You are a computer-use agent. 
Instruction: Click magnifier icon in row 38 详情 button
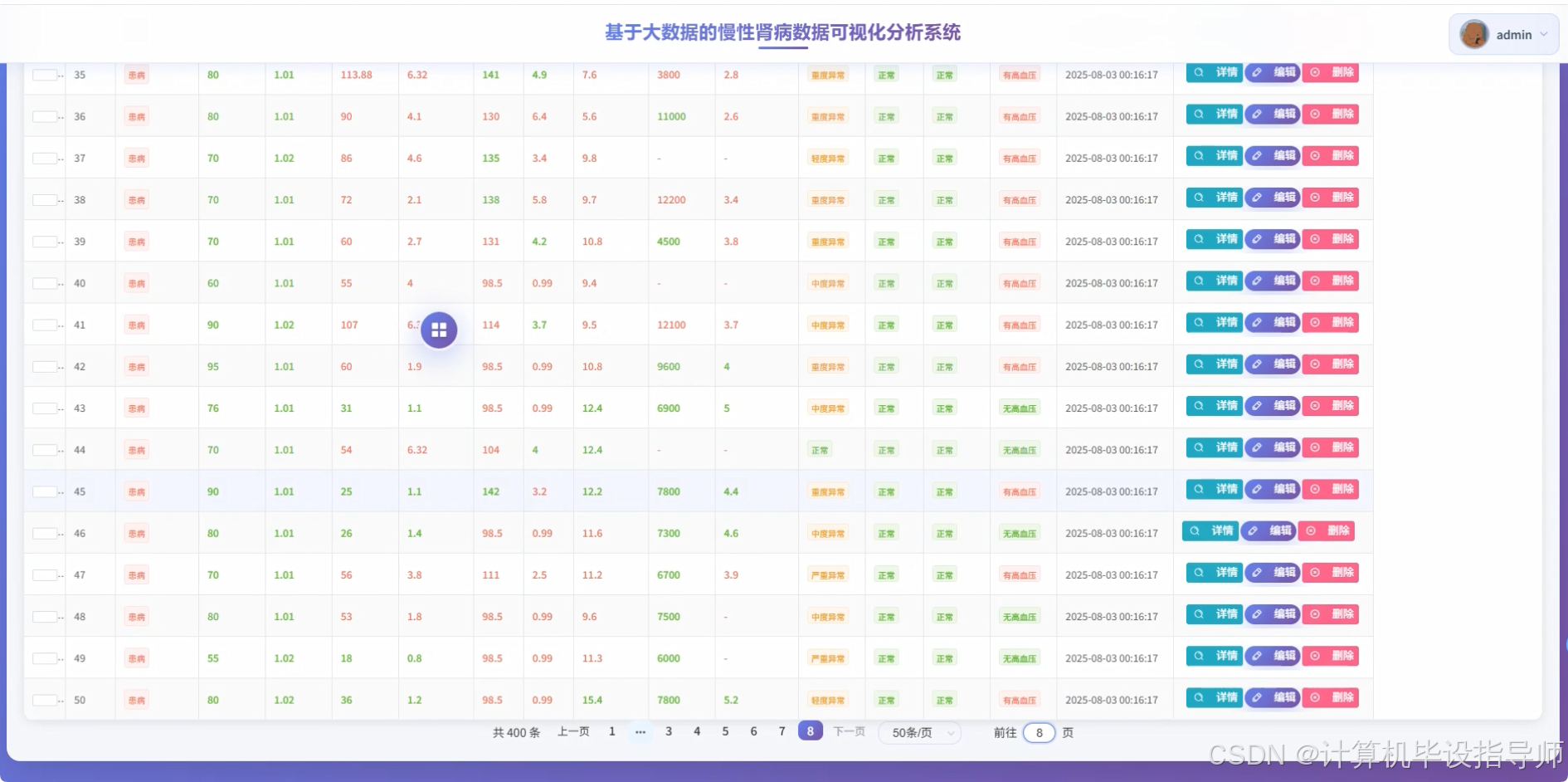(x=1199, y=197)
